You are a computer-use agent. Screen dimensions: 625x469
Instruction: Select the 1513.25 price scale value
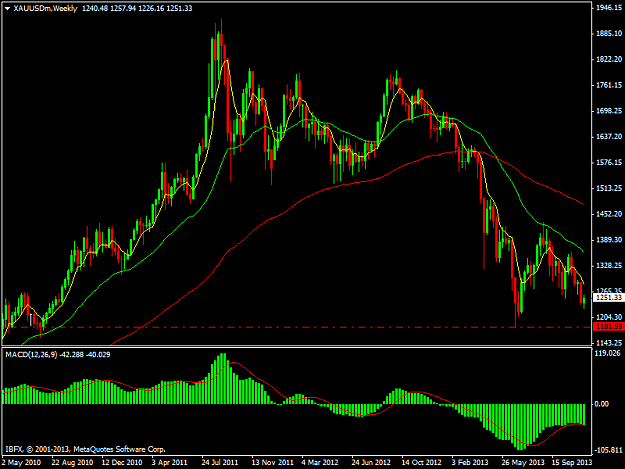coord(609,188)
